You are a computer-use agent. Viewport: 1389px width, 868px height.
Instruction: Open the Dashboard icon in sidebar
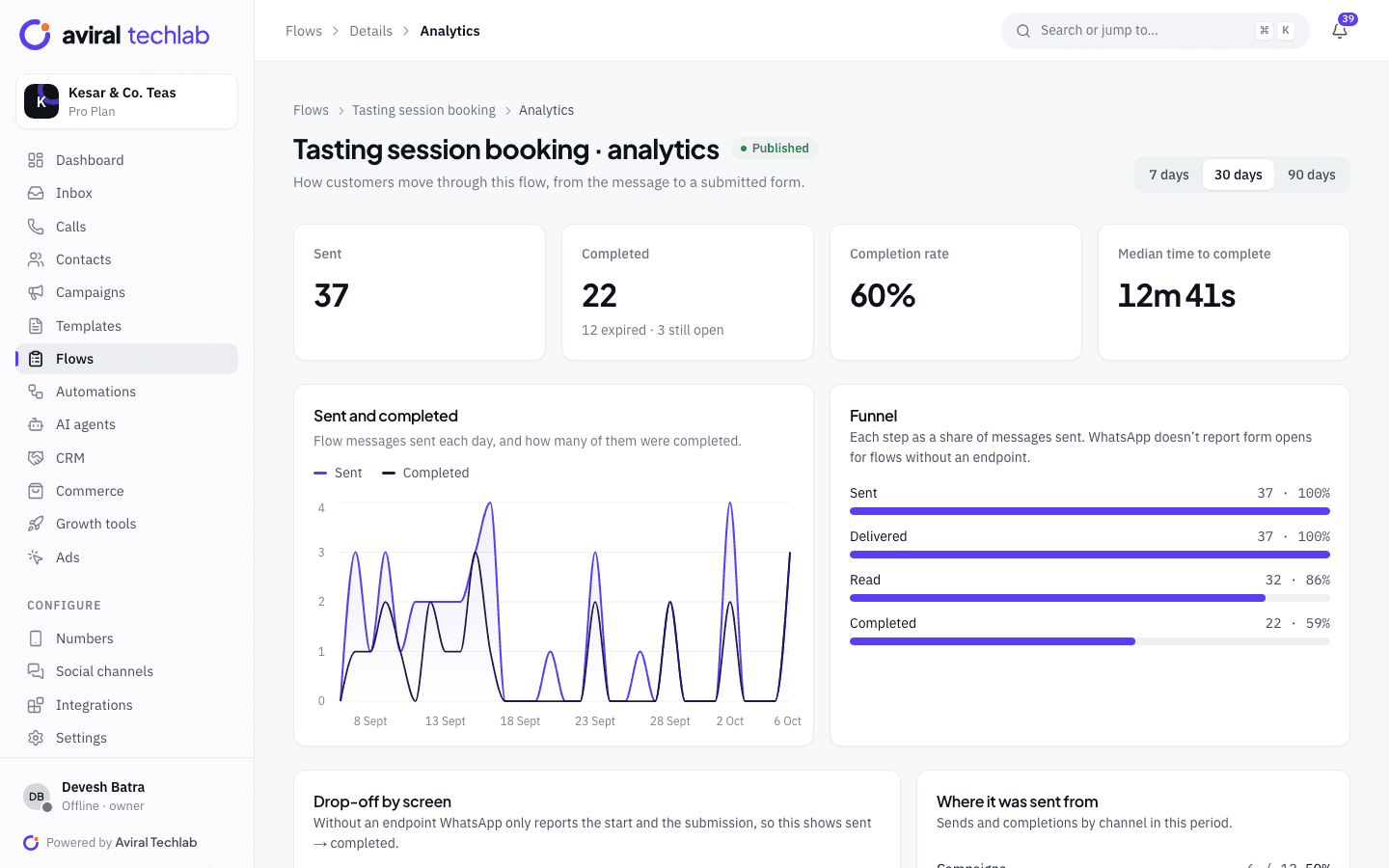[x=36, y=160]
